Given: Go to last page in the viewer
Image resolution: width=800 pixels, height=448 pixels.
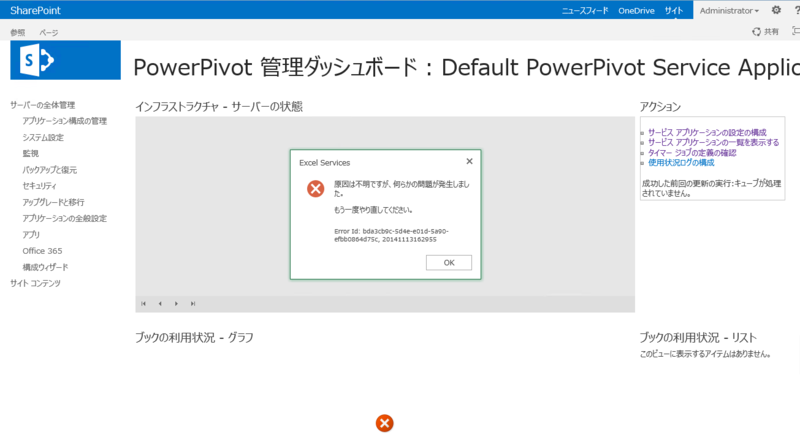Looking at the screenshot, I should [x=193, y=304].
